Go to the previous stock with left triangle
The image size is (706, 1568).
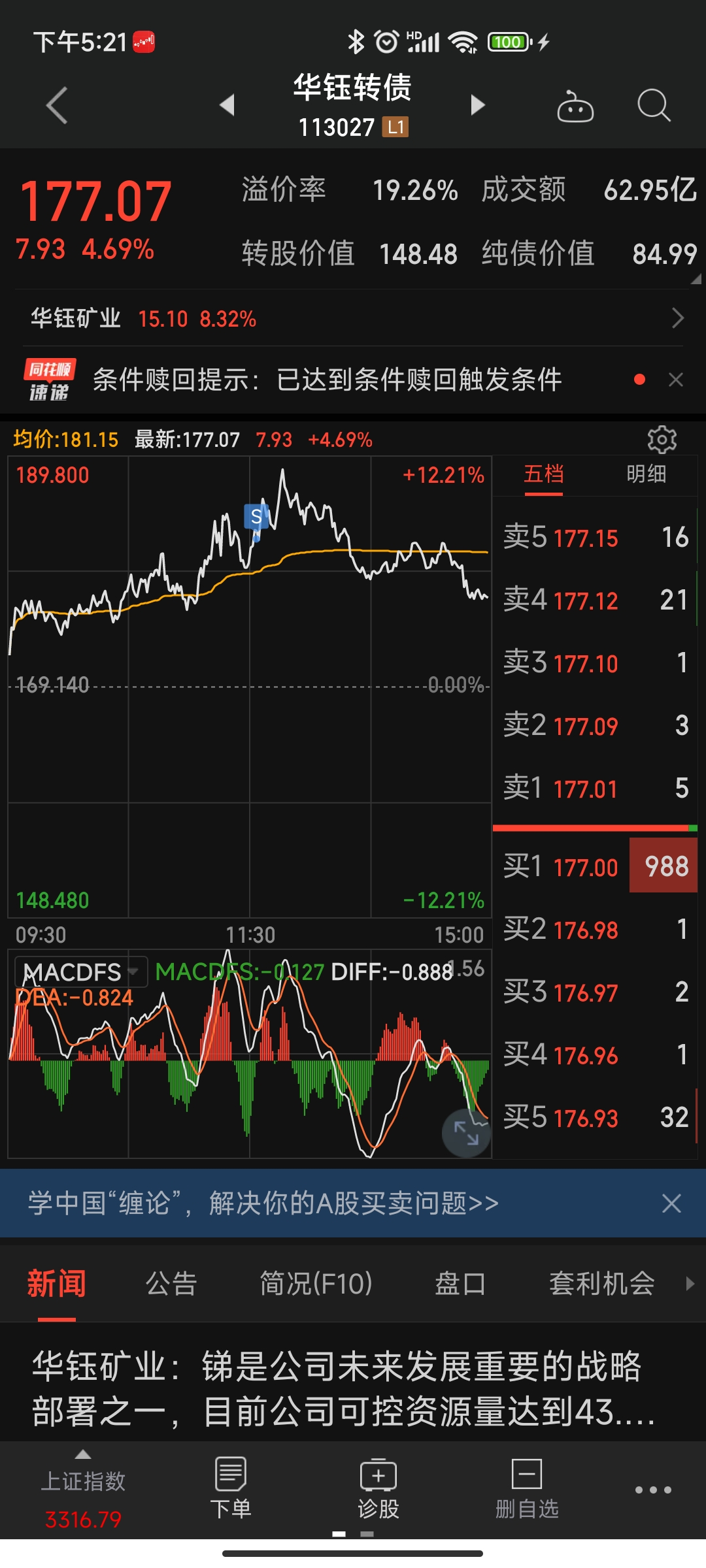point(227,105)
